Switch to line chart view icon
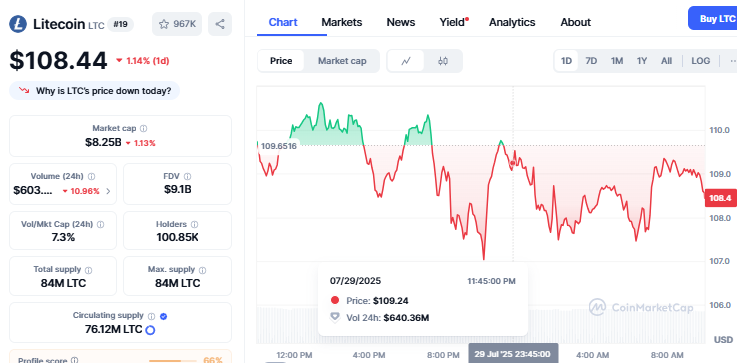The width and height of the screenshot is (737, 363). tap(406, 61)
